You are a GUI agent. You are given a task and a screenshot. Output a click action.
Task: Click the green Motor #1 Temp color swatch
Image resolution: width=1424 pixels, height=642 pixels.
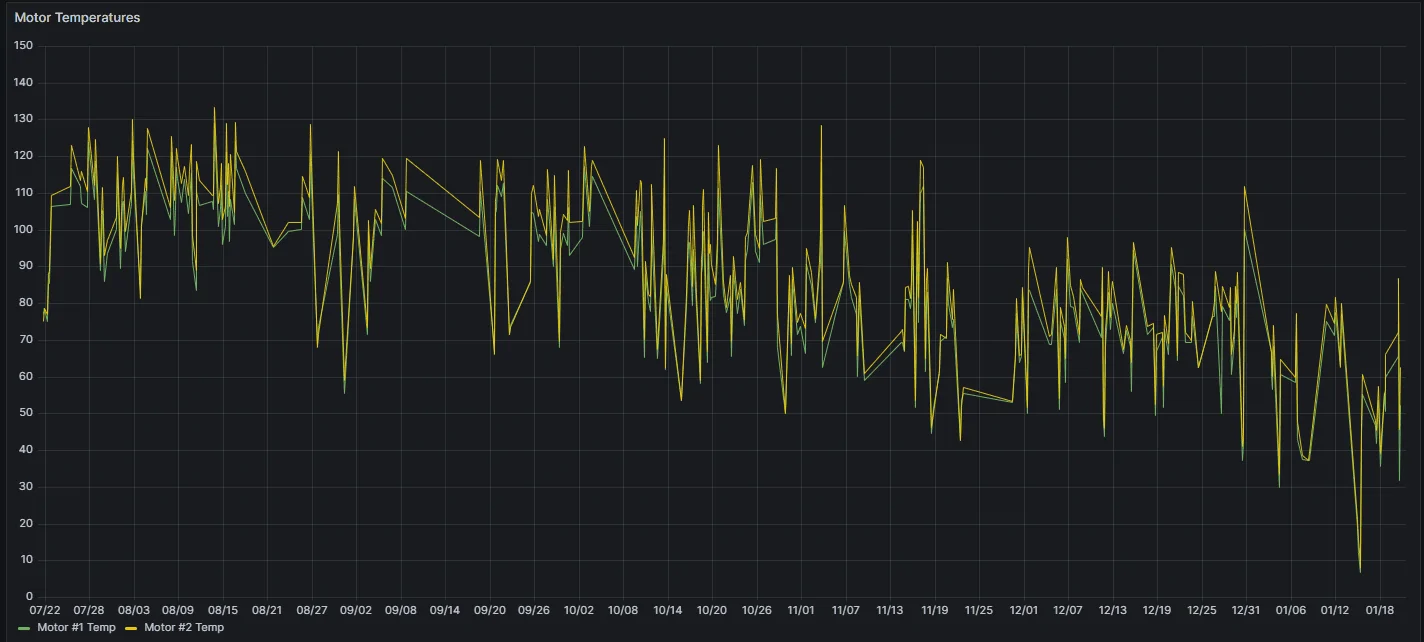click(24, 628)
